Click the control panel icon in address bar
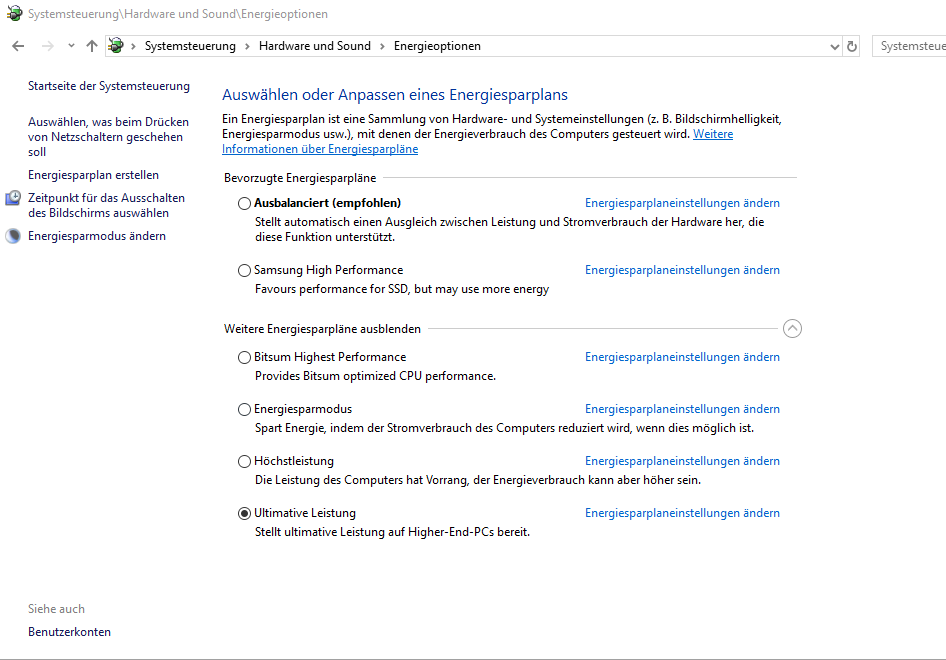946x660 pixels. (x=116, y=46)
